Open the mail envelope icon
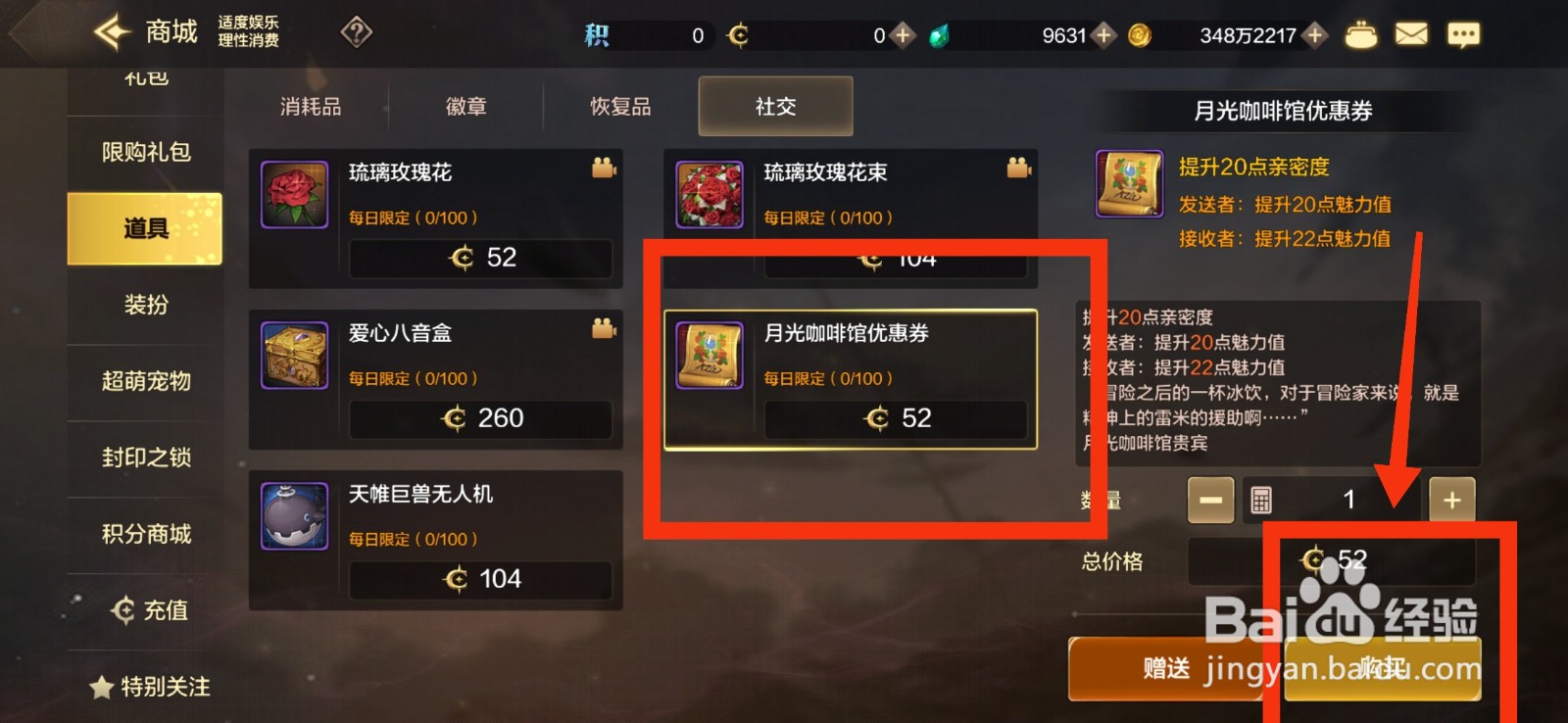 point(1411,35)
